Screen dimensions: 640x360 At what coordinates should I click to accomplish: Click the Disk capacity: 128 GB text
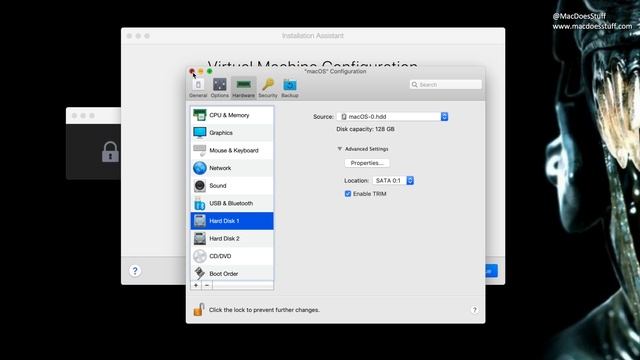(x=365, y=129)
